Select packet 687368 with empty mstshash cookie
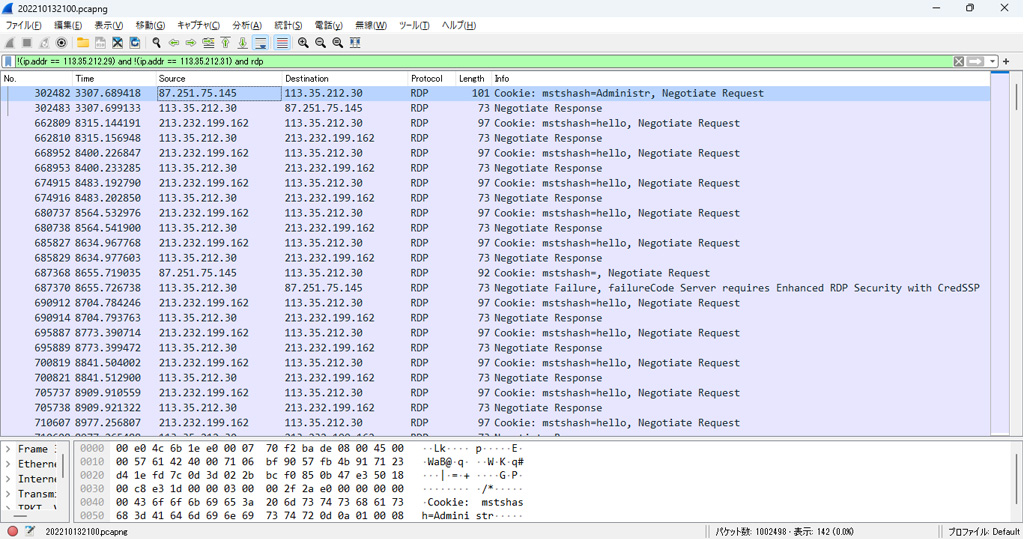Viewport: 1024px width, 539px height. 496,273
